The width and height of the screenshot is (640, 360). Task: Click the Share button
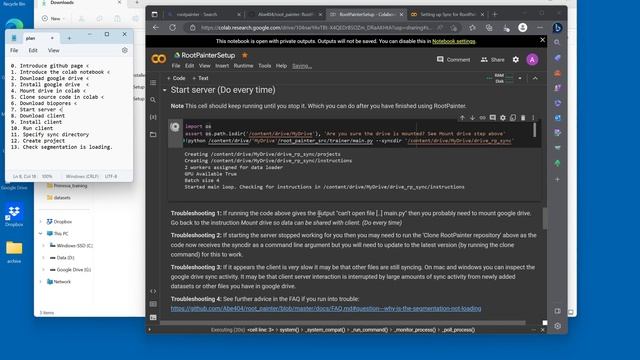tap(492, 60)
